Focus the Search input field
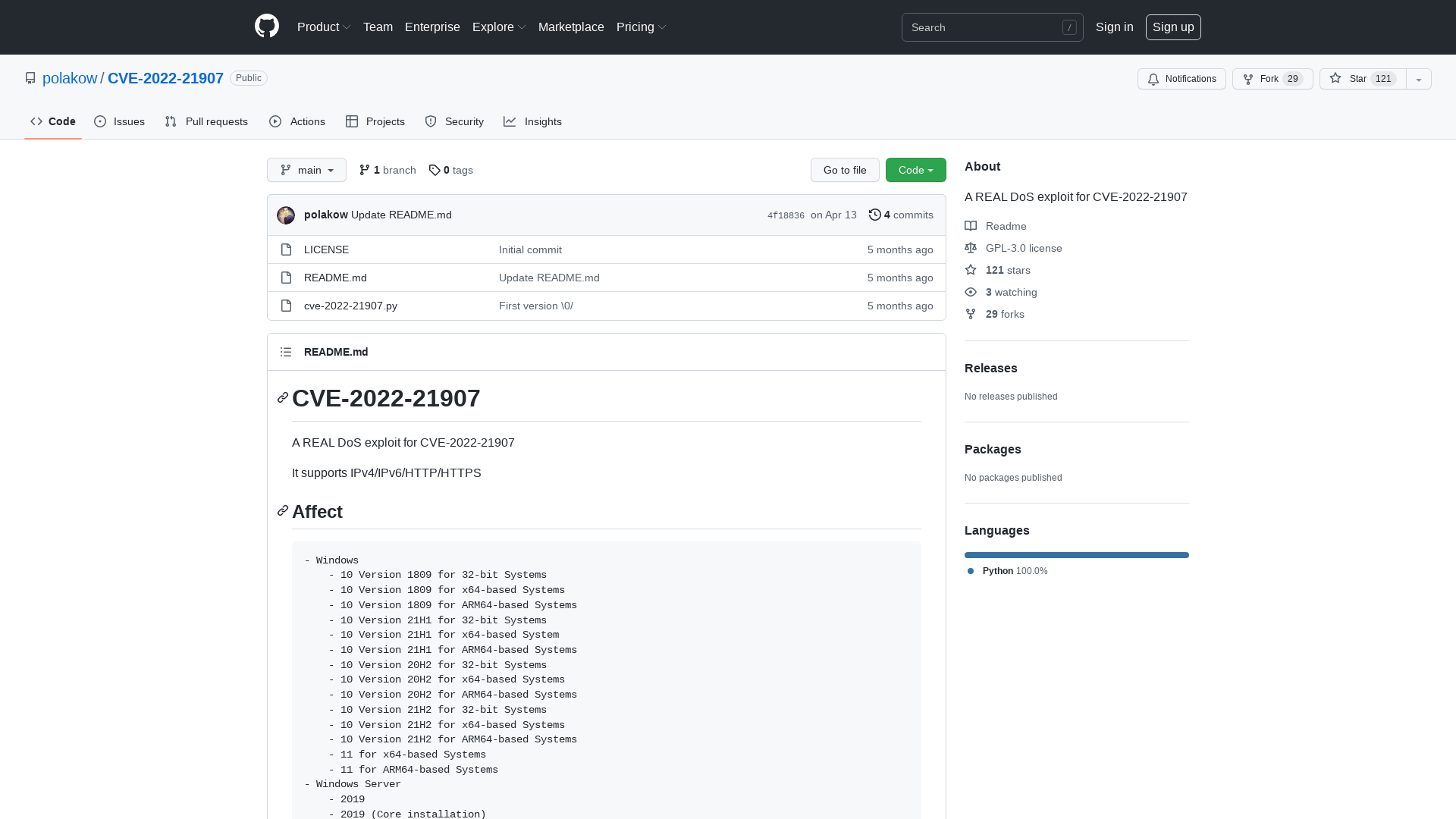 (992, 27)
